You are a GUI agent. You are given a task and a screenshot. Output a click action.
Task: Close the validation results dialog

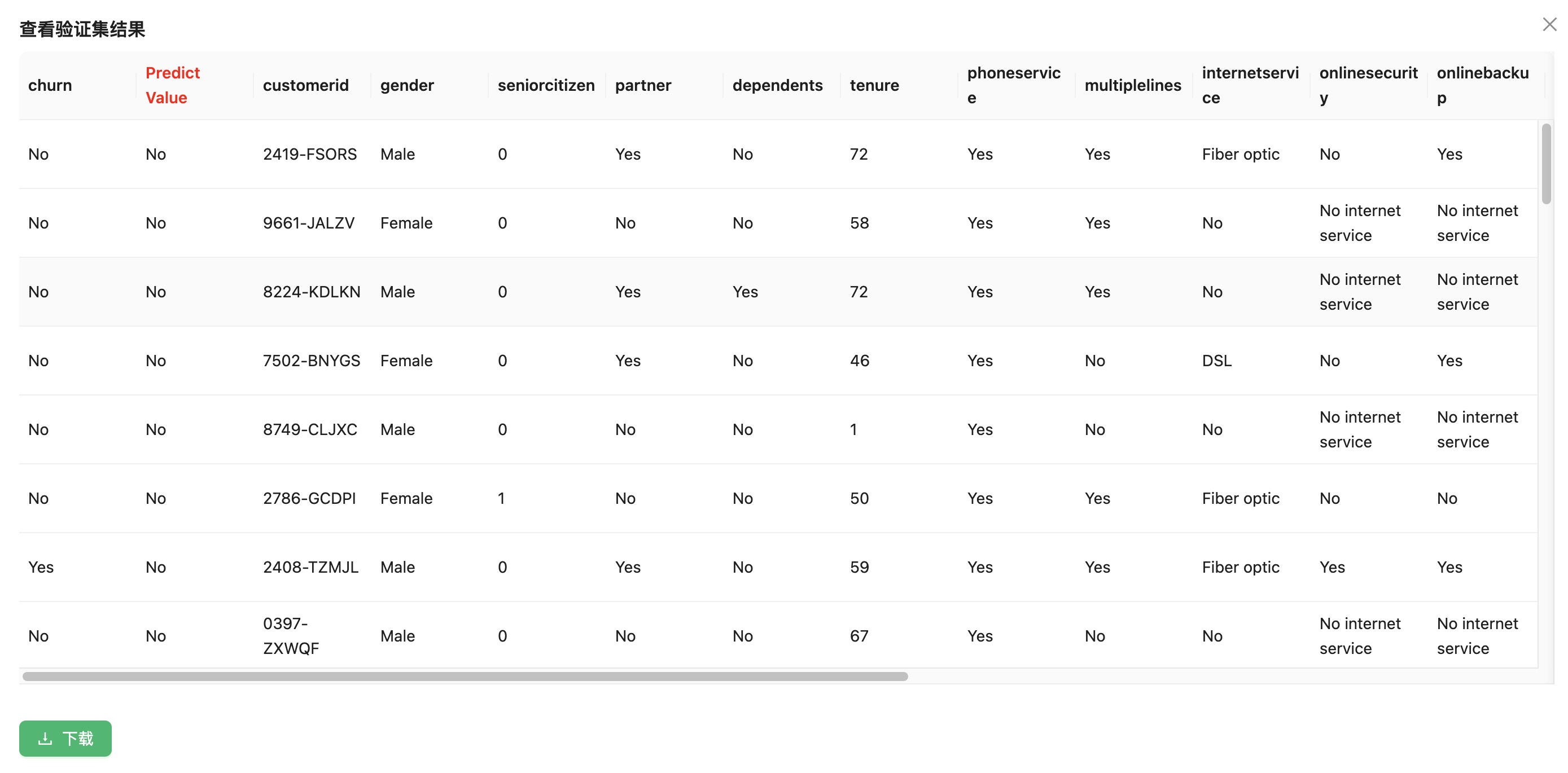pyautogui.click(x=1549, y=24)
